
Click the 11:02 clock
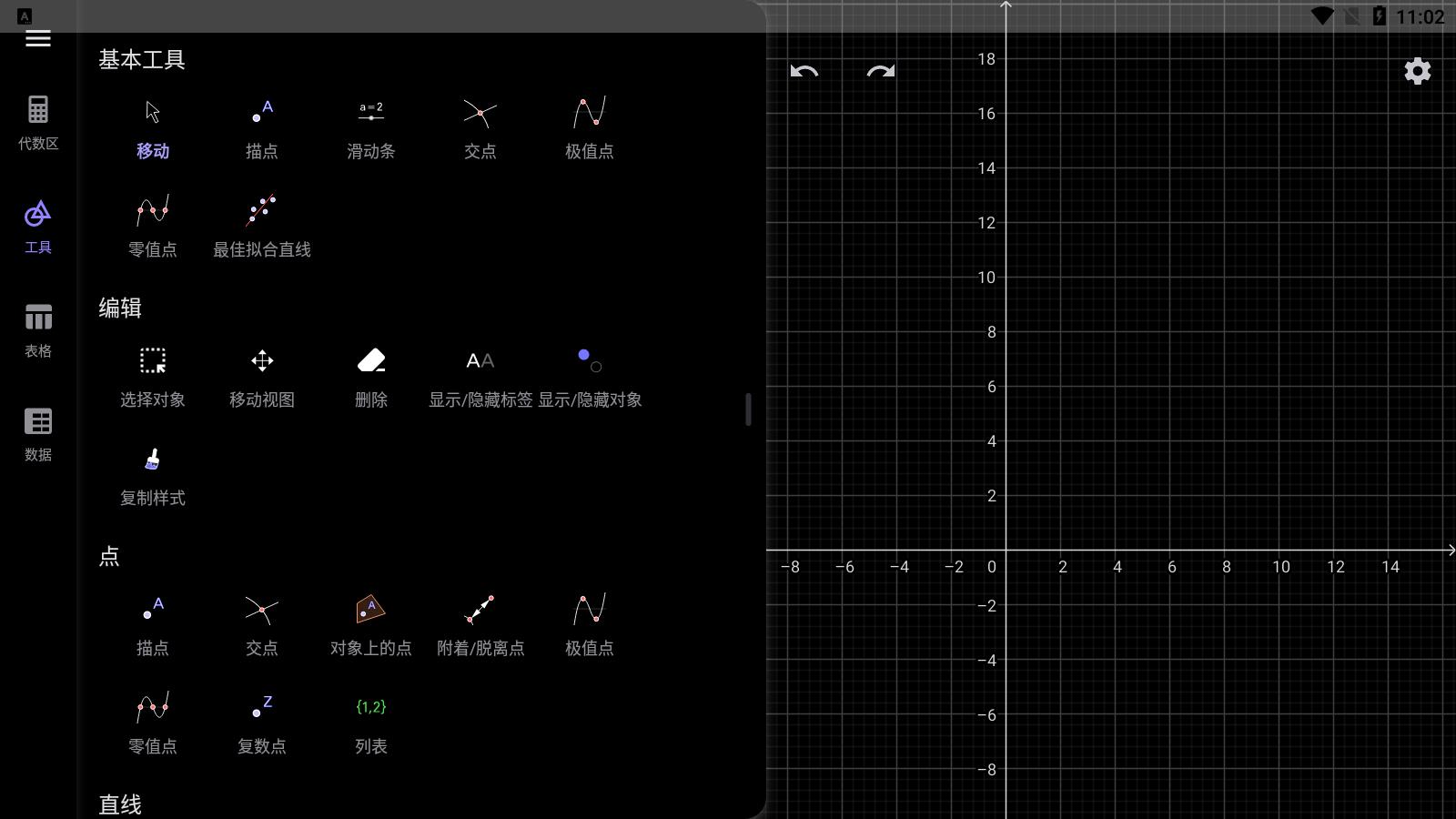click(x=1420, y=16)
